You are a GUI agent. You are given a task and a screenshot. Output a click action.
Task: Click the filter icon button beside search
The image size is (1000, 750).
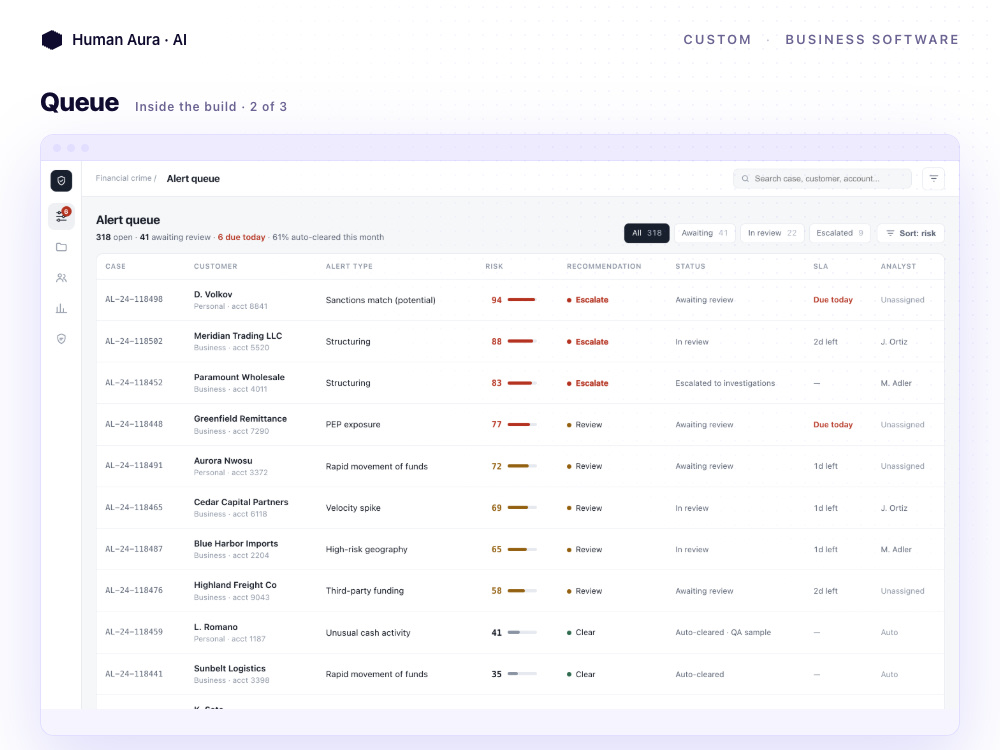(x=933, y=179)
